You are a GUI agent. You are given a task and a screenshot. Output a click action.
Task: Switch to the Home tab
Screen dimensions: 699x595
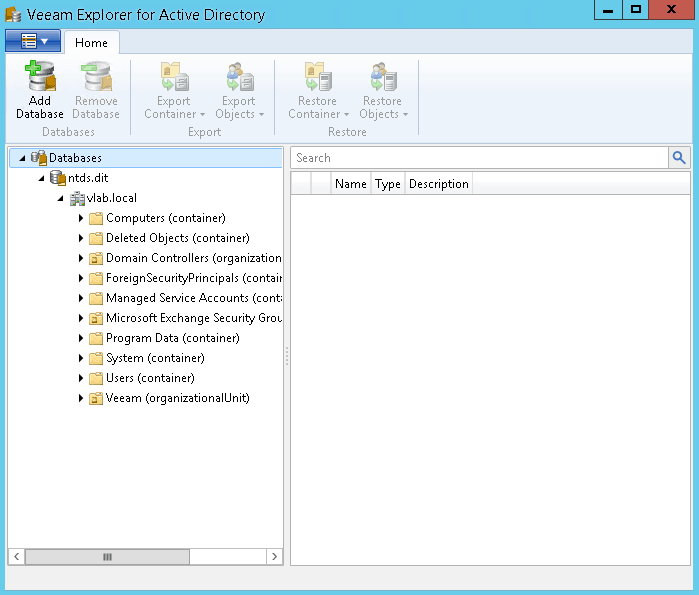(91, 43)
